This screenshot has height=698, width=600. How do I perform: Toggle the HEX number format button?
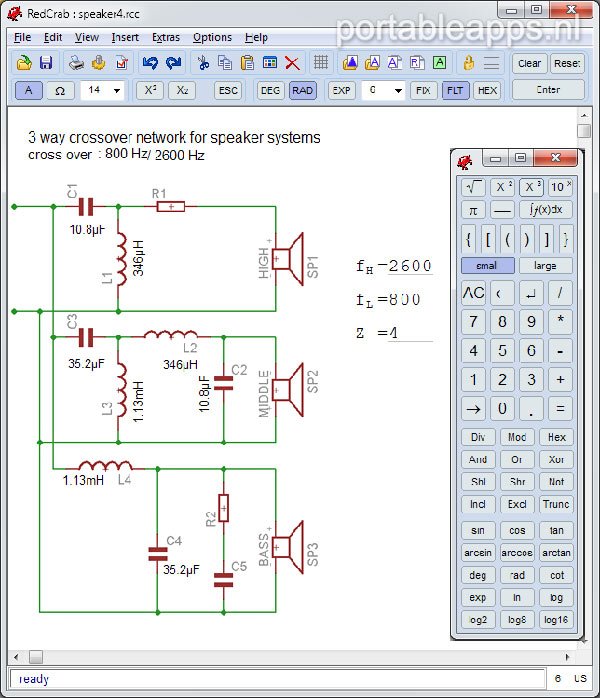pos(487,90)
